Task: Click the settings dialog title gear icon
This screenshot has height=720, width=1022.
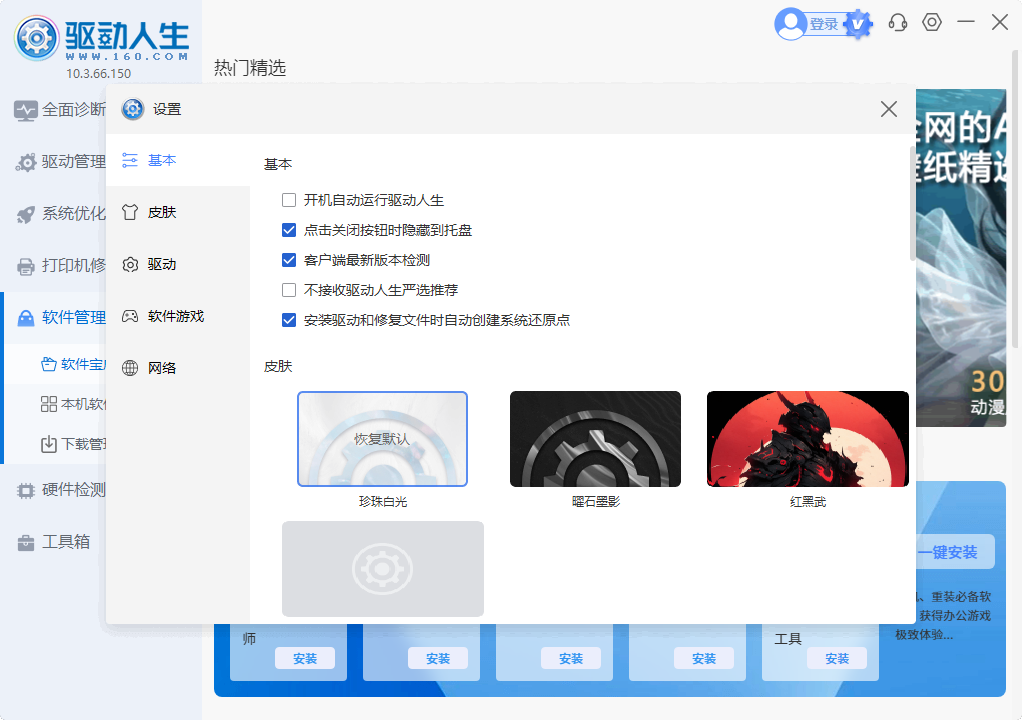Action: tap(133, 109)
